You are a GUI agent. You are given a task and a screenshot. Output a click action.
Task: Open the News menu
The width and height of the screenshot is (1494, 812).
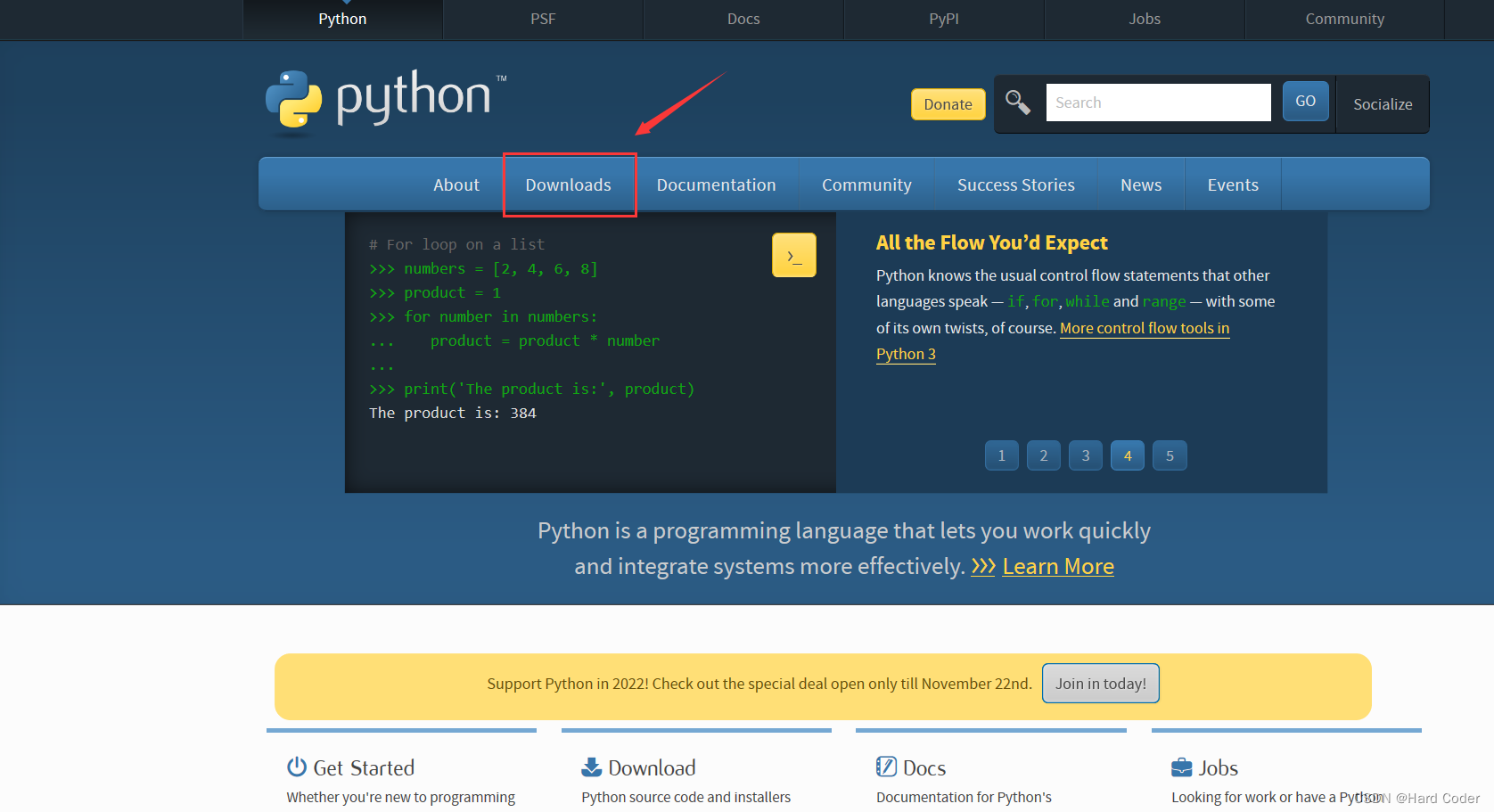click(x=1141, y=185)
